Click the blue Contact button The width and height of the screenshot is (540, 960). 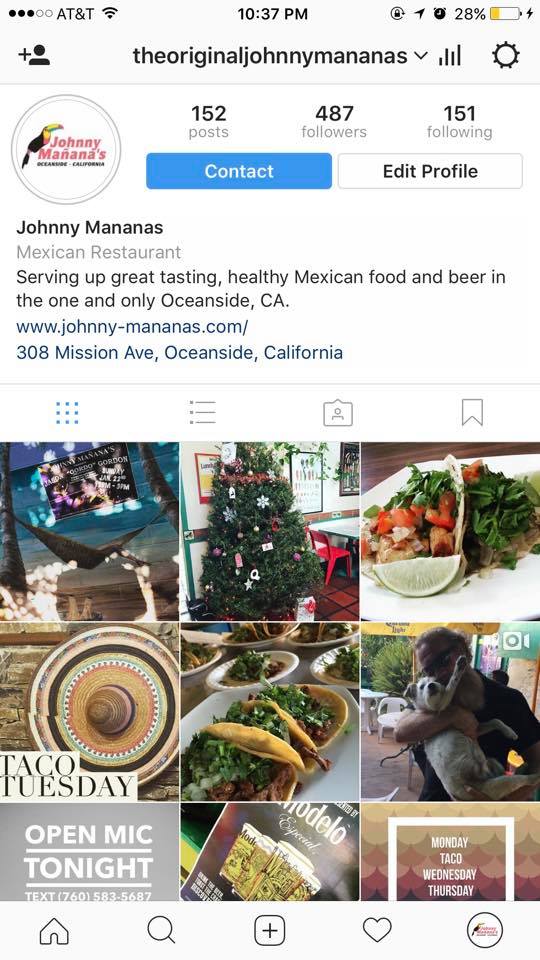pos(239,171)
